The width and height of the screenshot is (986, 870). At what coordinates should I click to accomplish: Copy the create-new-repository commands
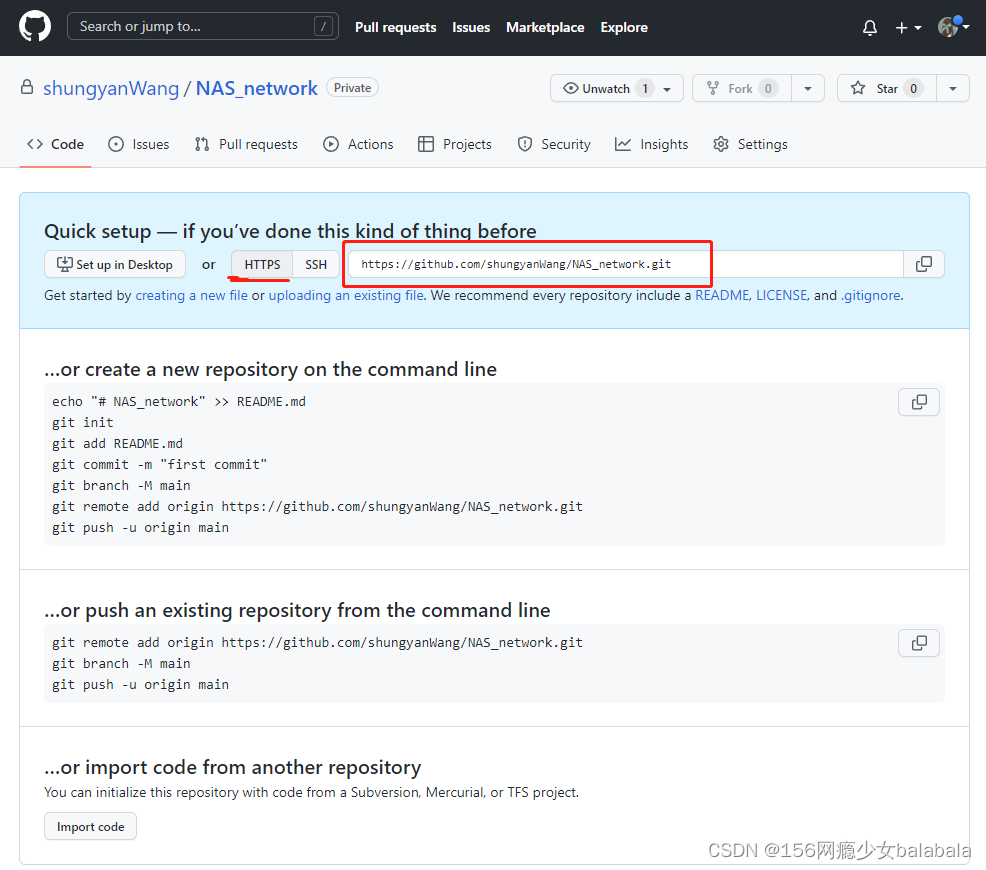click(919, 402)
